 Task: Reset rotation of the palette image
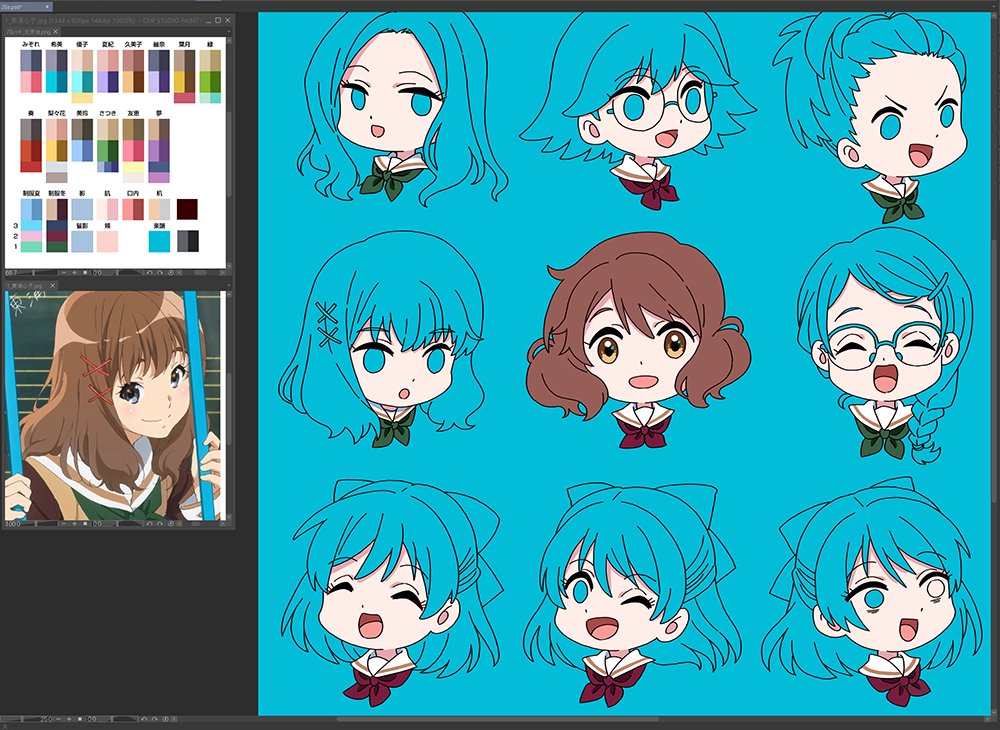tap(172, 273)
